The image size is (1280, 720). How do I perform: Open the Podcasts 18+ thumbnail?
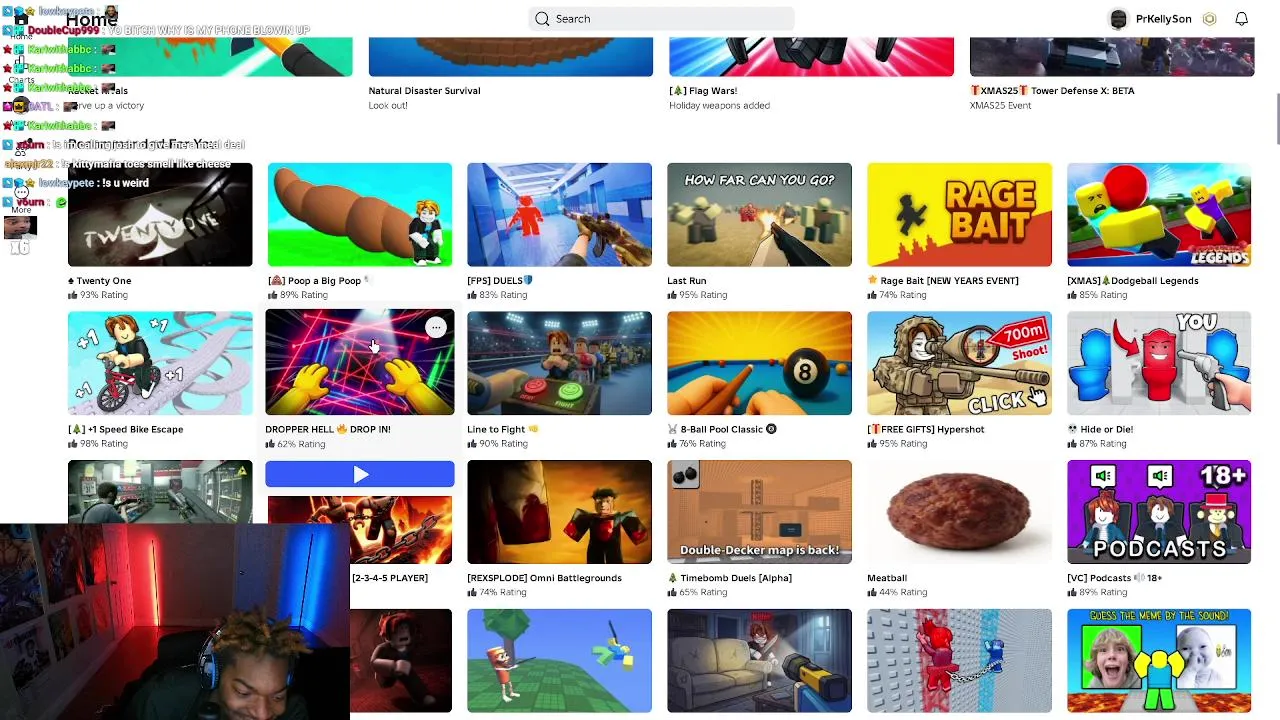click(1159, 512)
